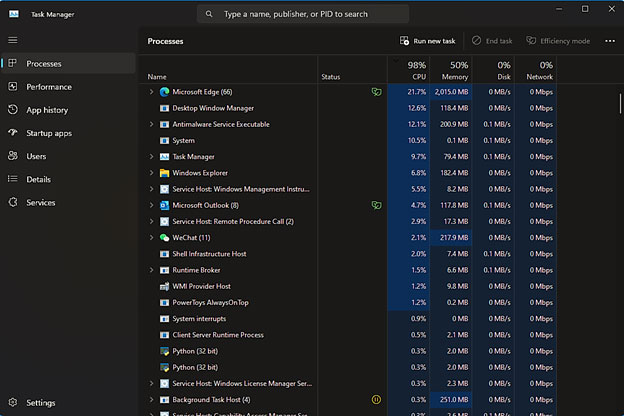Click the Desktop Window Manager icon
The height and width of the screenshot is (416, 624).
[164, 108]
